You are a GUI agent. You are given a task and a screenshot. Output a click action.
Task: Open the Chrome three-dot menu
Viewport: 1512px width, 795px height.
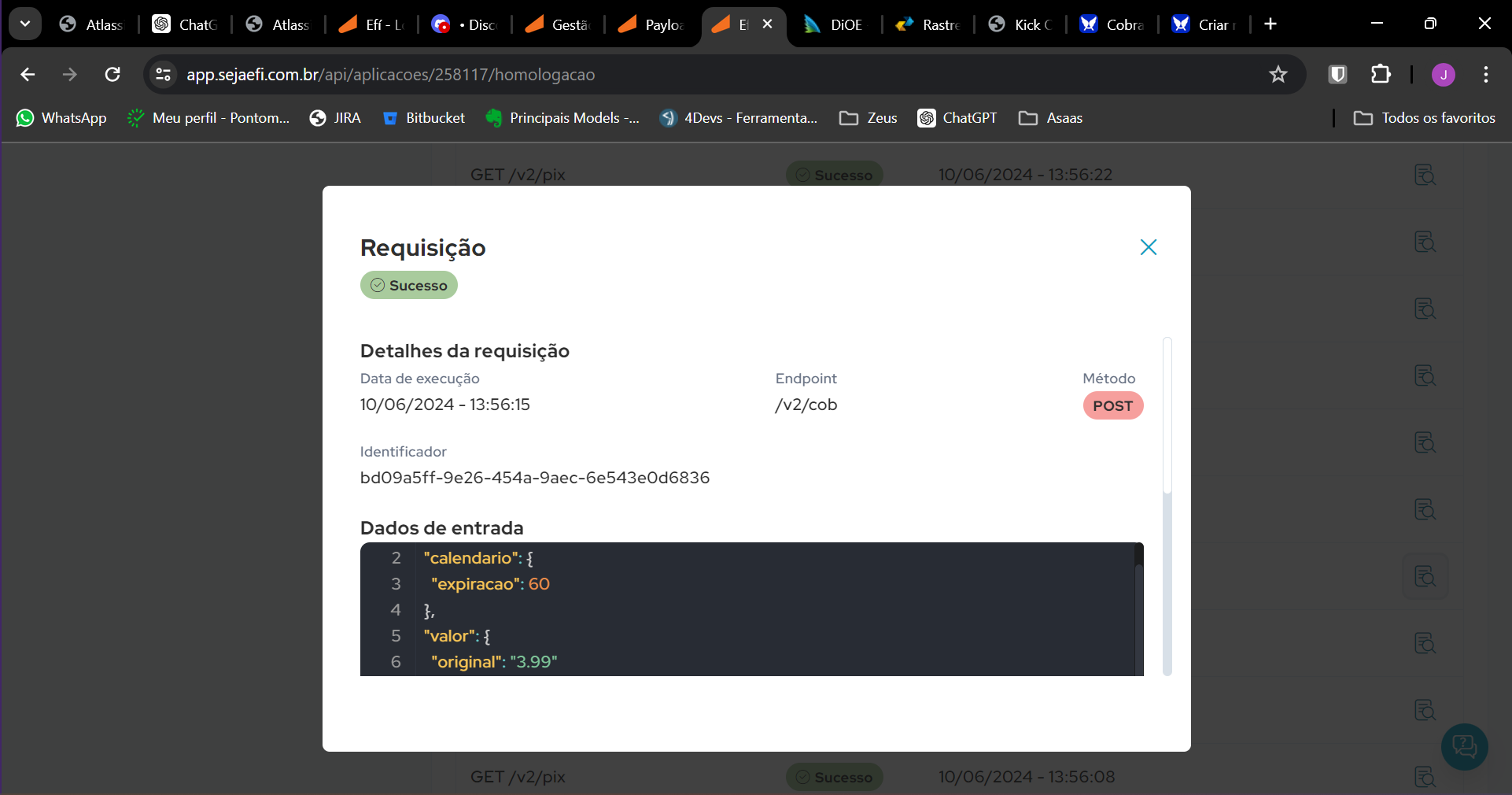pyautogui.click(x=1485, y=75)
